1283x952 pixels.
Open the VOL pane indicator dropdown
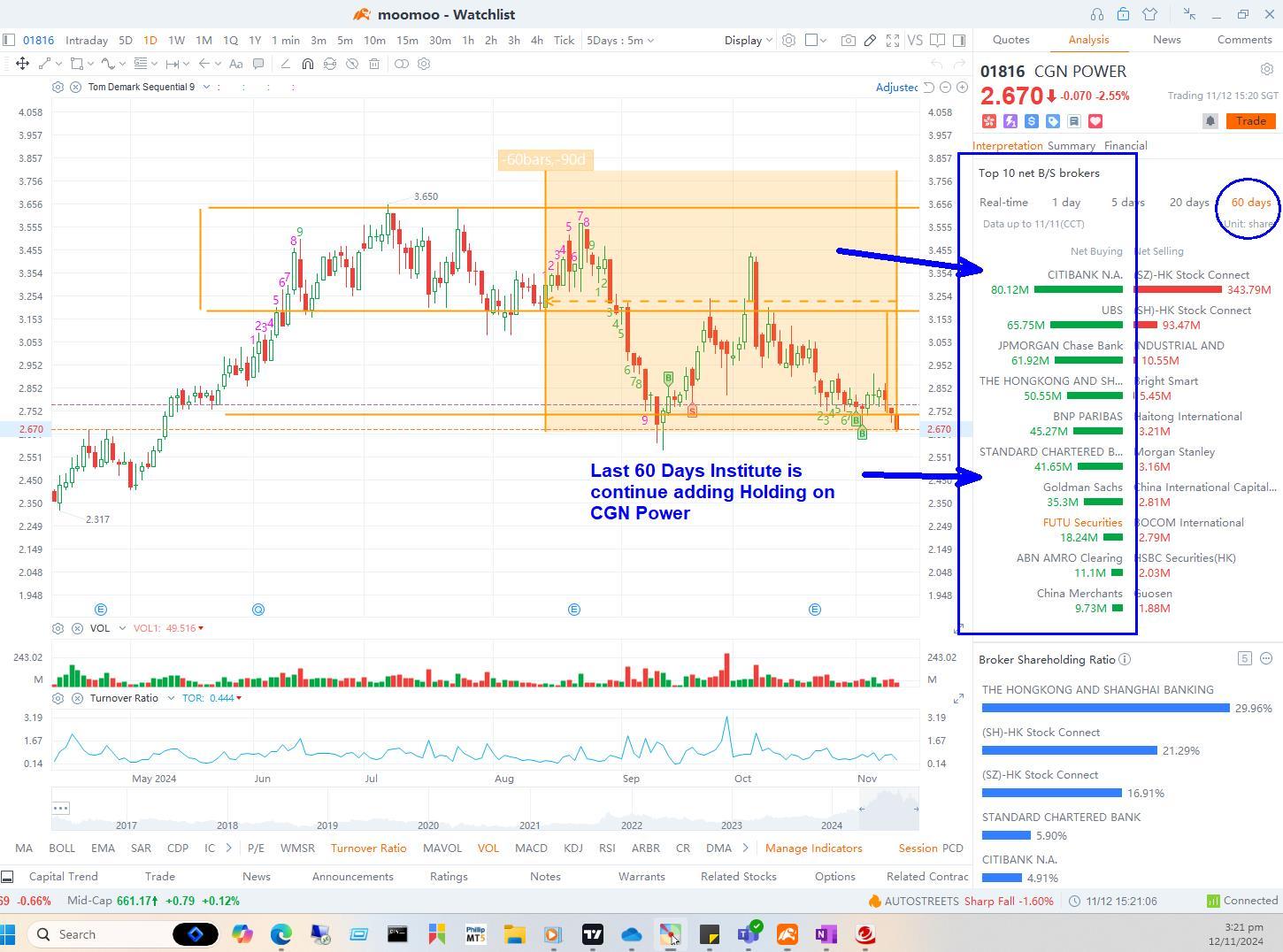click(x=122, y=628)
